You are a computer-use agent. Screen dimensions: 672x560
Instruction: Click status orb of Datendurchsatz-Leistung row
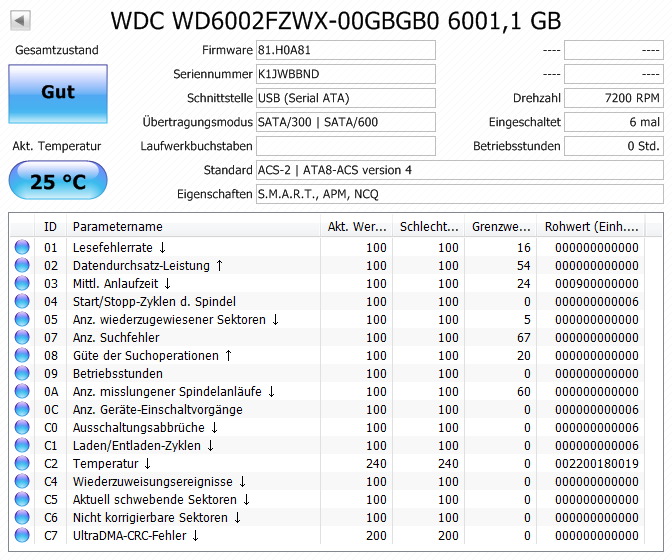tap(22, 265)
